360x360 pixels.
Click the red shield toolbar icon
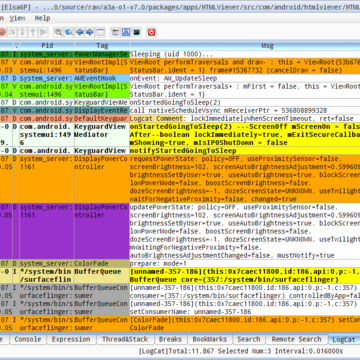click(x=152, y=32)
